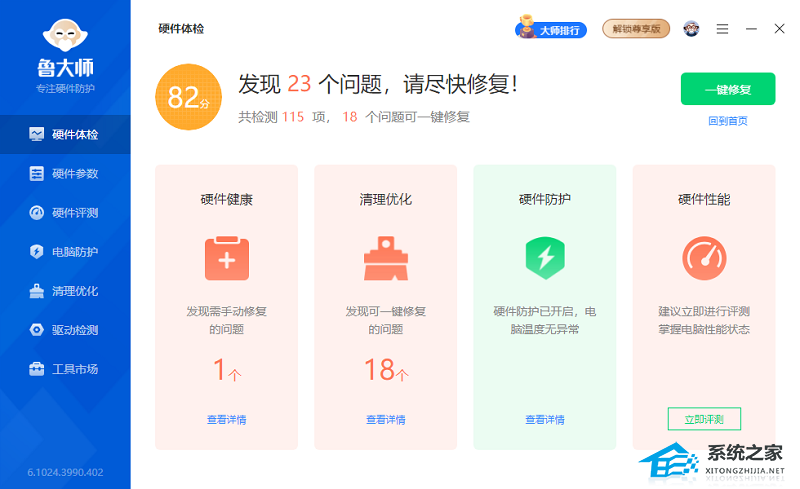This screenshot has height=489, width=800.
Task: Open 硬件评测 in the sidebar
Action: click(65, 213)
